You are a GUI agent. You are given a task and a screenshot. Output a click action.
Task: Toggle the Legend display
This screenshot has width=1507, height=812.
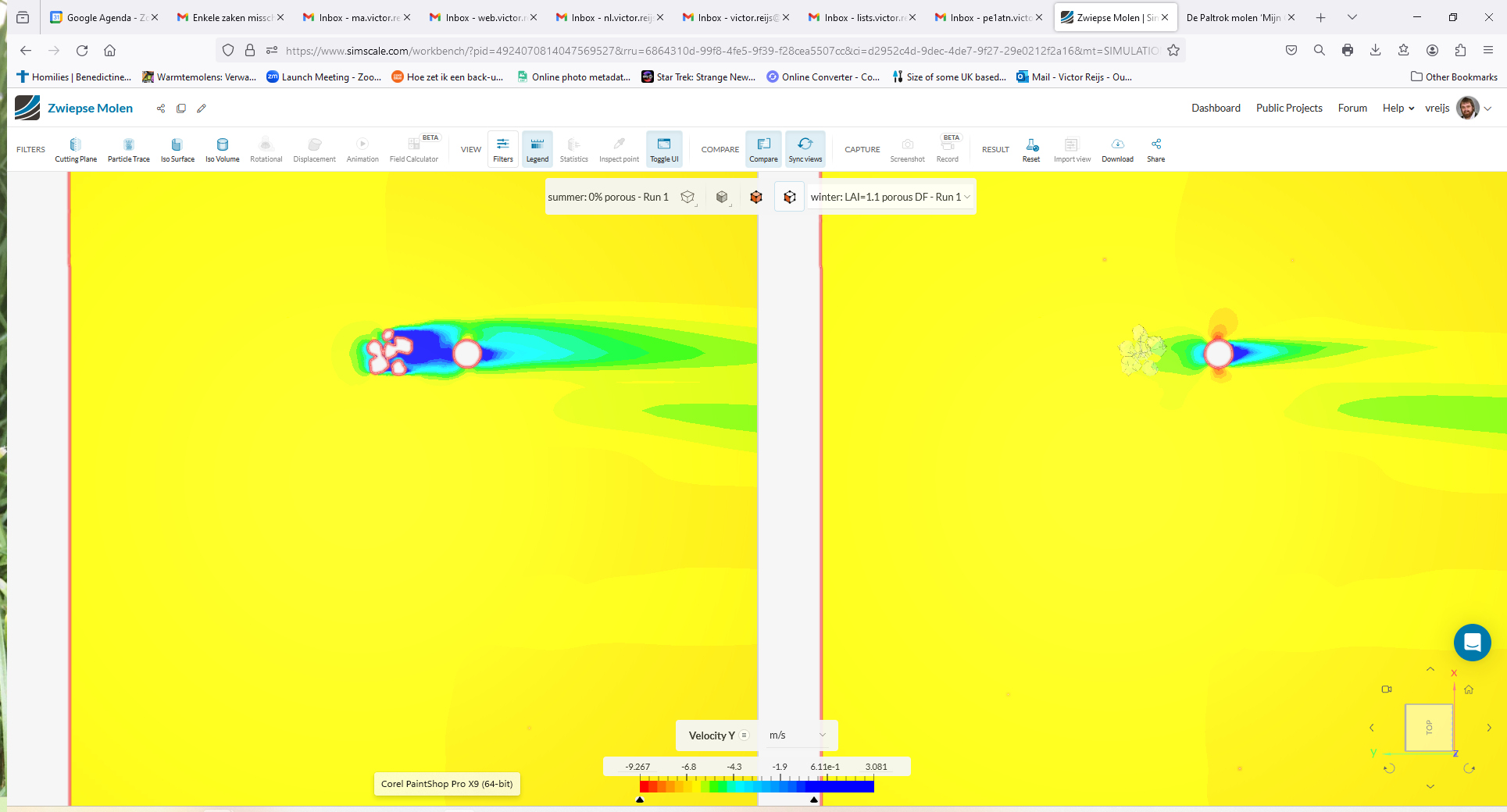click(537, 148)
